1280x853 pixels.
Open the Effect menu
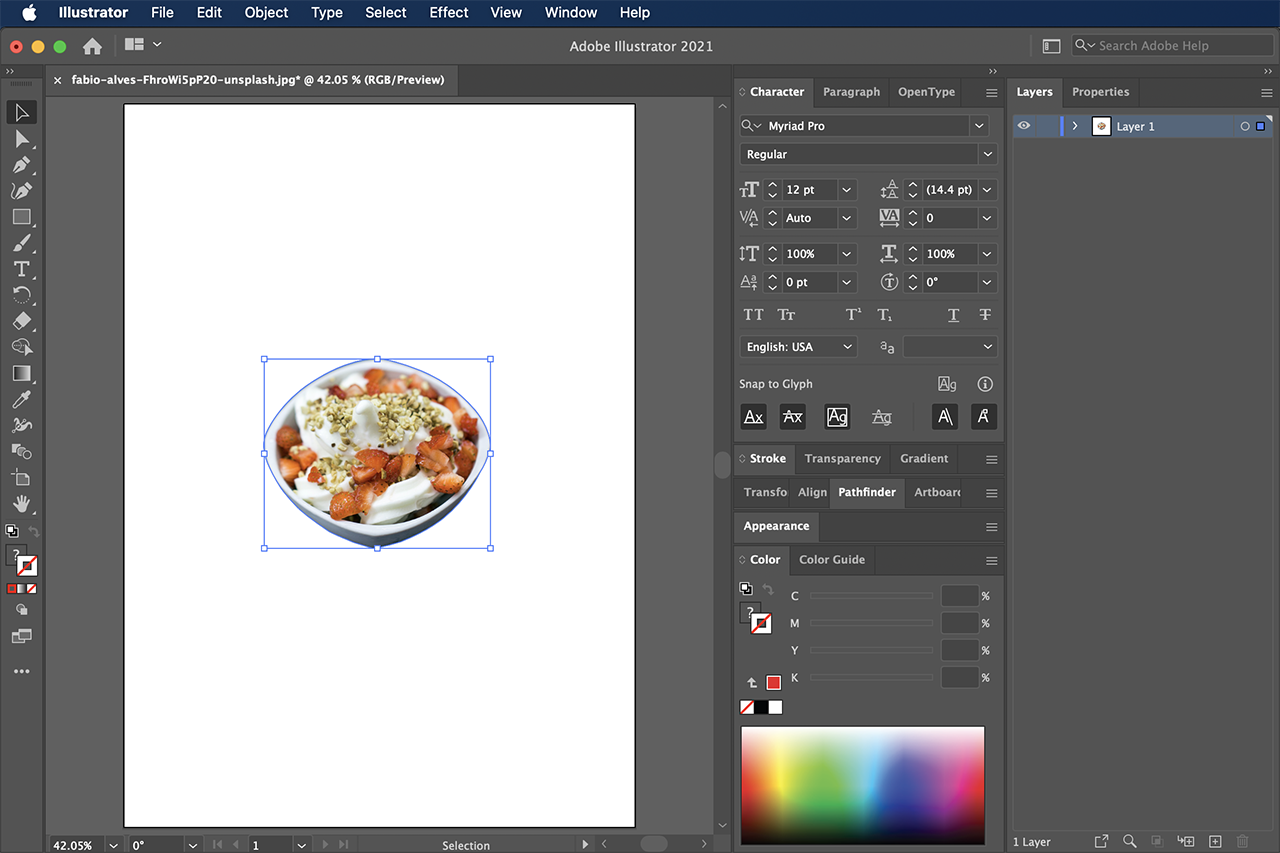click(449, 13)
